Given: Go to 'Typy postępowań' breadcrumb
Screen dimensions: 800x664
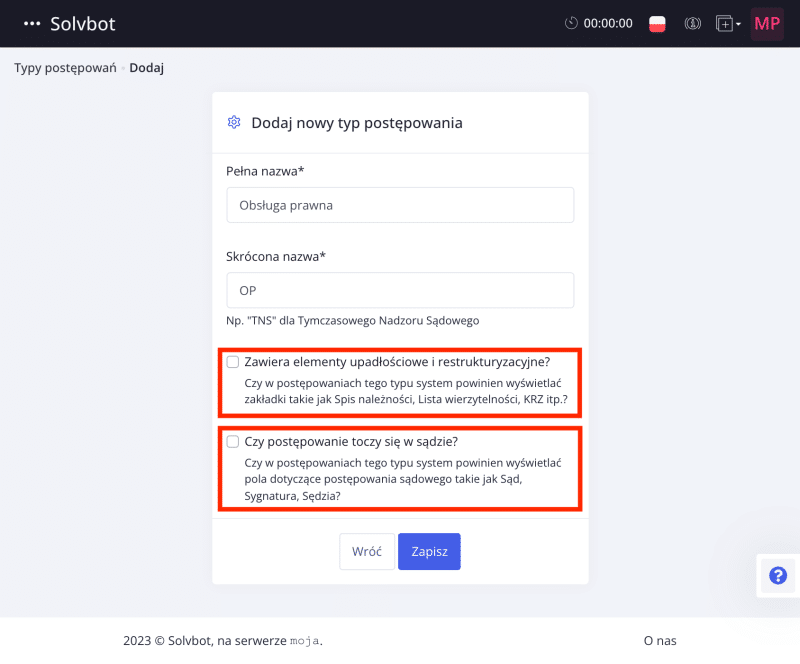Looking at the screenshot, I should pos(65,68).
